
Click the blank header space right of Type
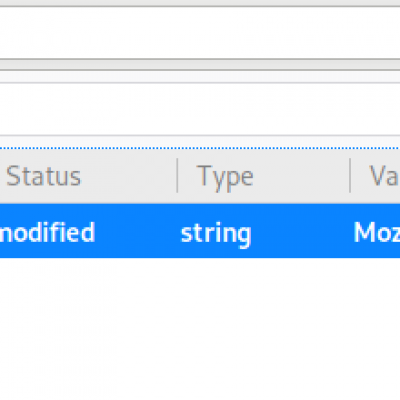301,176
